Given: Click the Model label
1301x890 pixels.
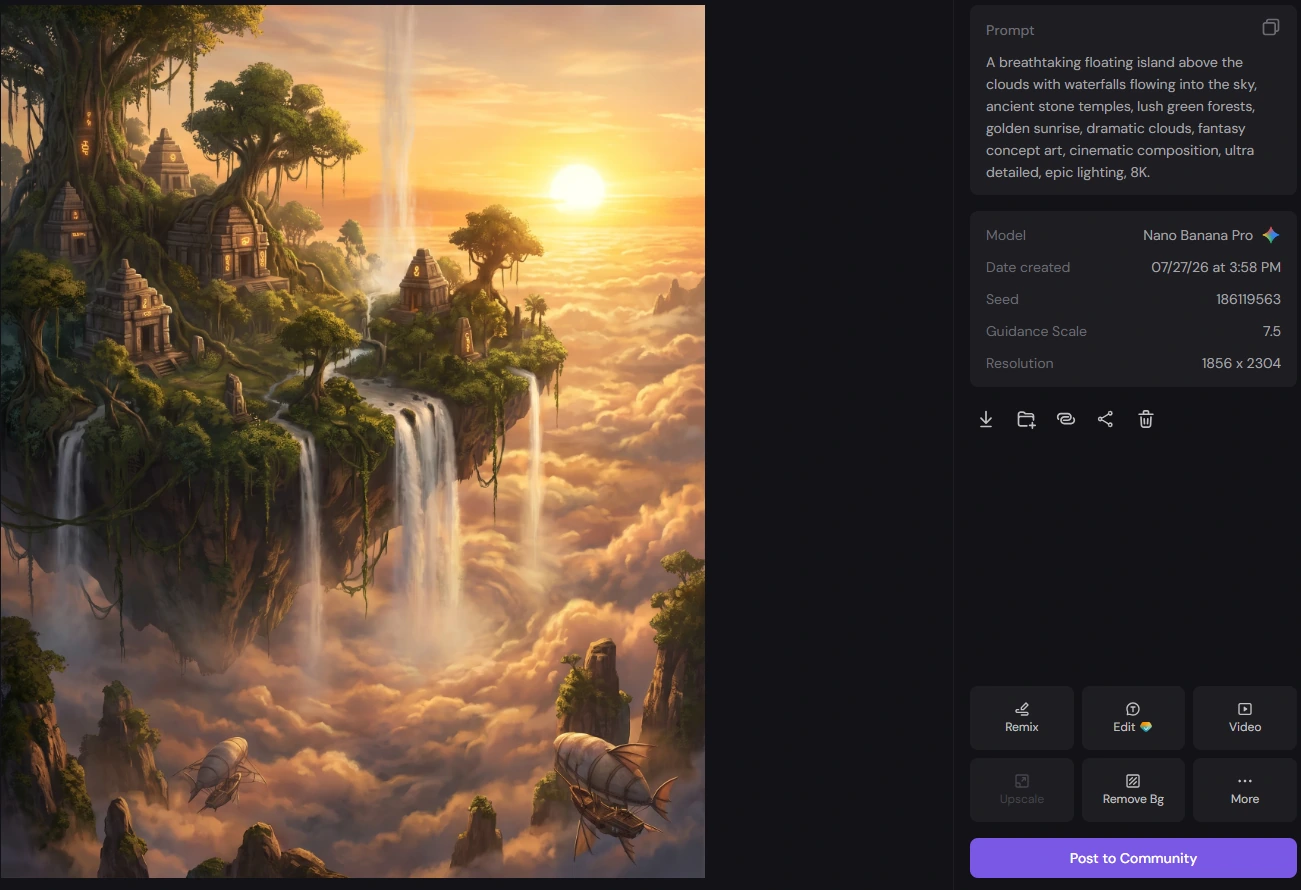Looking at the screenshot, I should (x=1006, y=235).
